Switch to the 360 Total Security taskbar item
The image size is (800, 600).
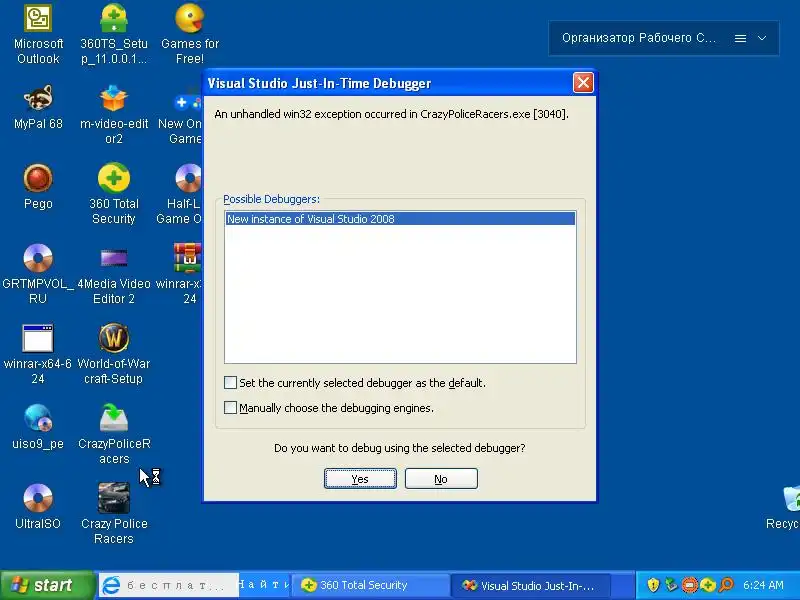[370, 585]
